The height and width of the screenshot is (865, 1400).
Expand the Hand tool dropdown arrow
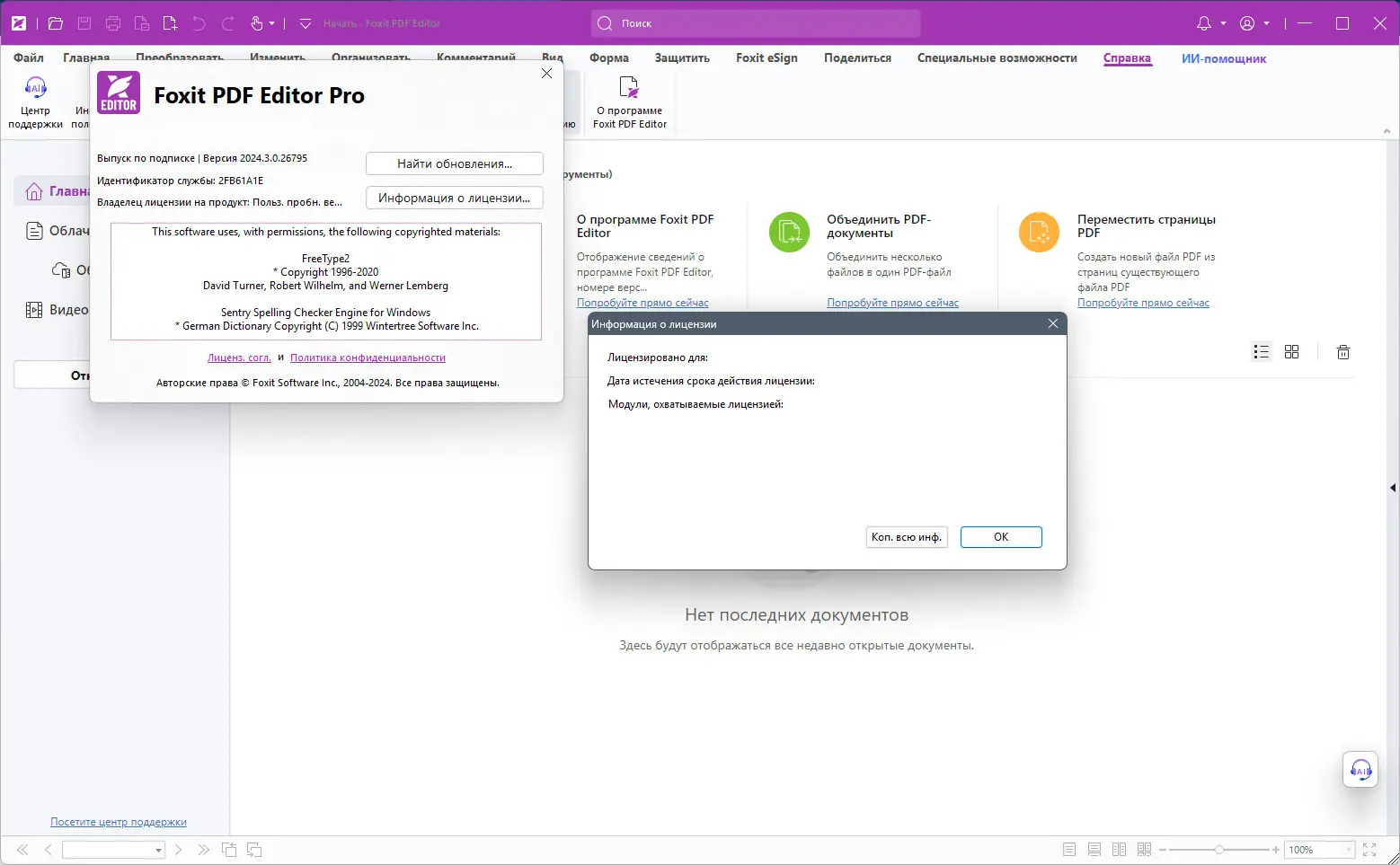coord(272,23)
